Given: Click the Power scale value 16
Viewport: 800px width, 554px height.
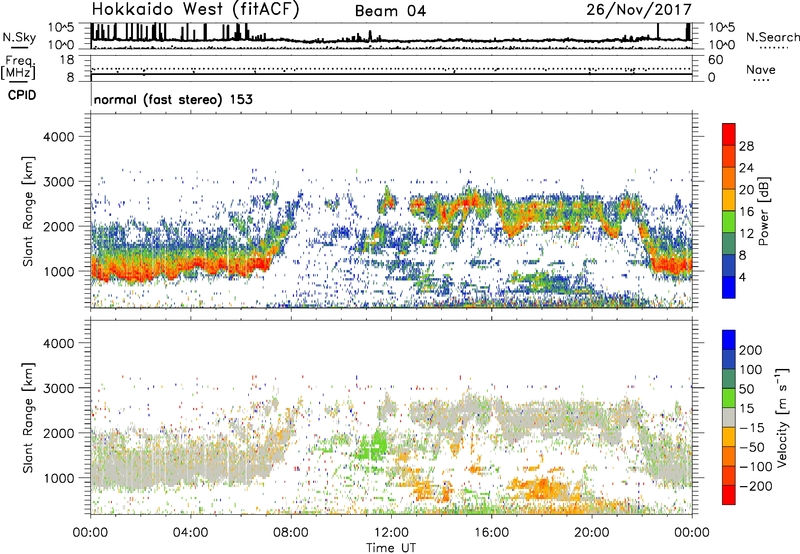Looking at the screenshot, I should (746, 212).
